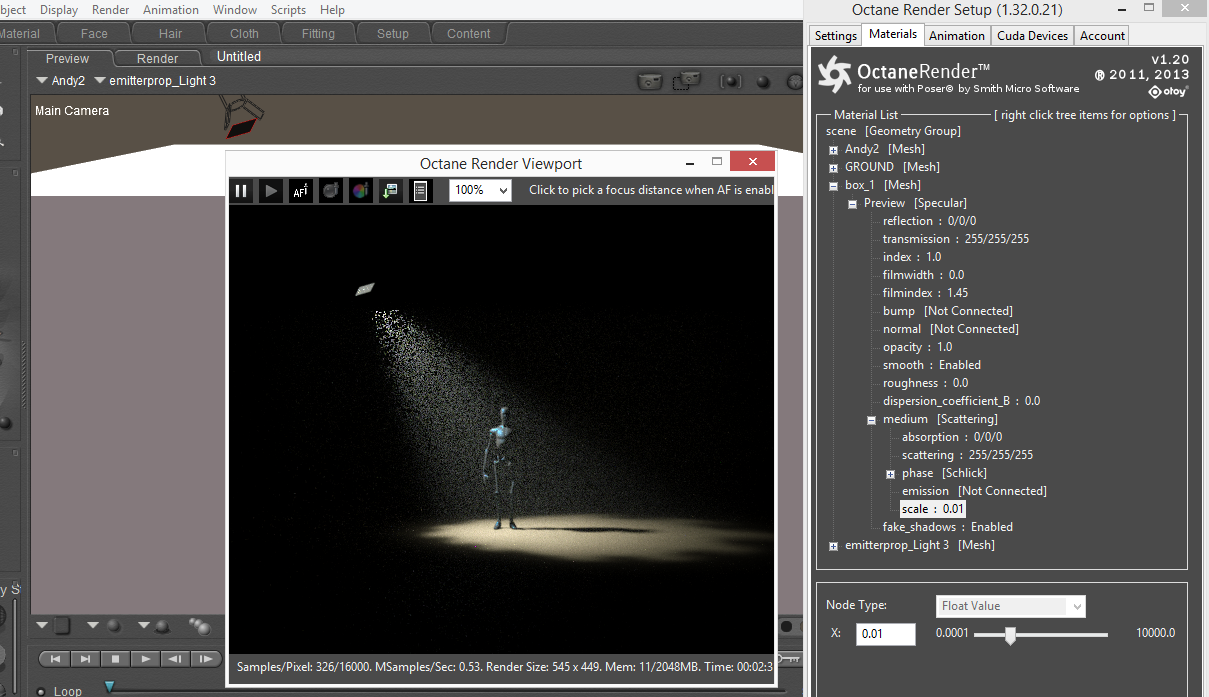Select the transmission tree item
Screen dimensions: 1209x697
click(956, 239)
